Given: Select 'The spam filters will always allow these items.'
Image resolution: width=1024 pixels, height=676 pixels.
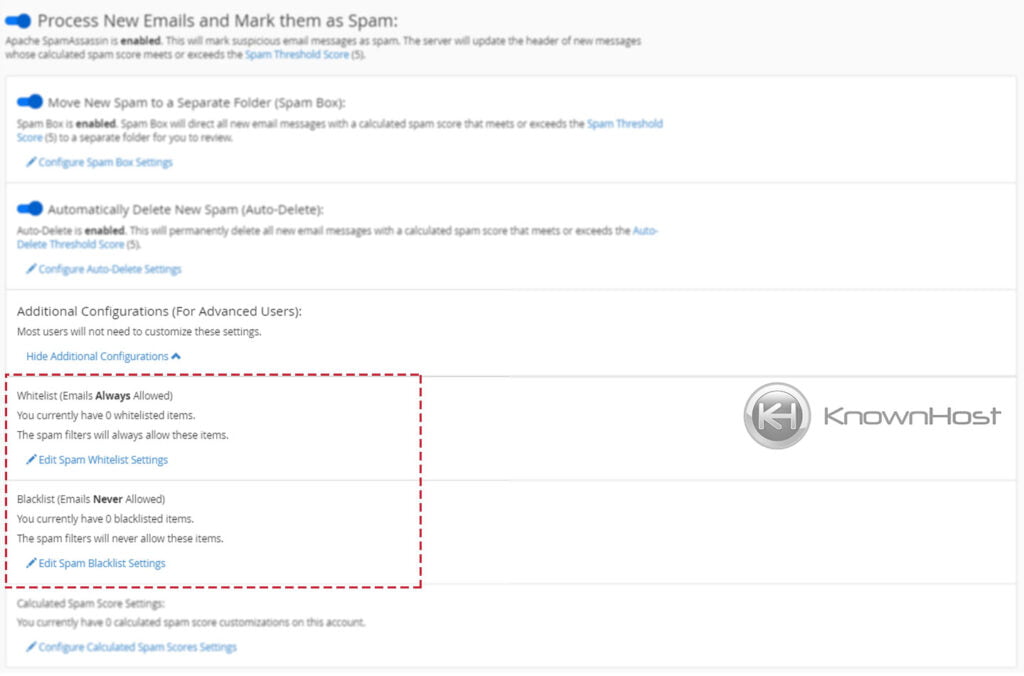Looking at the screenshot, I should 123,435.
